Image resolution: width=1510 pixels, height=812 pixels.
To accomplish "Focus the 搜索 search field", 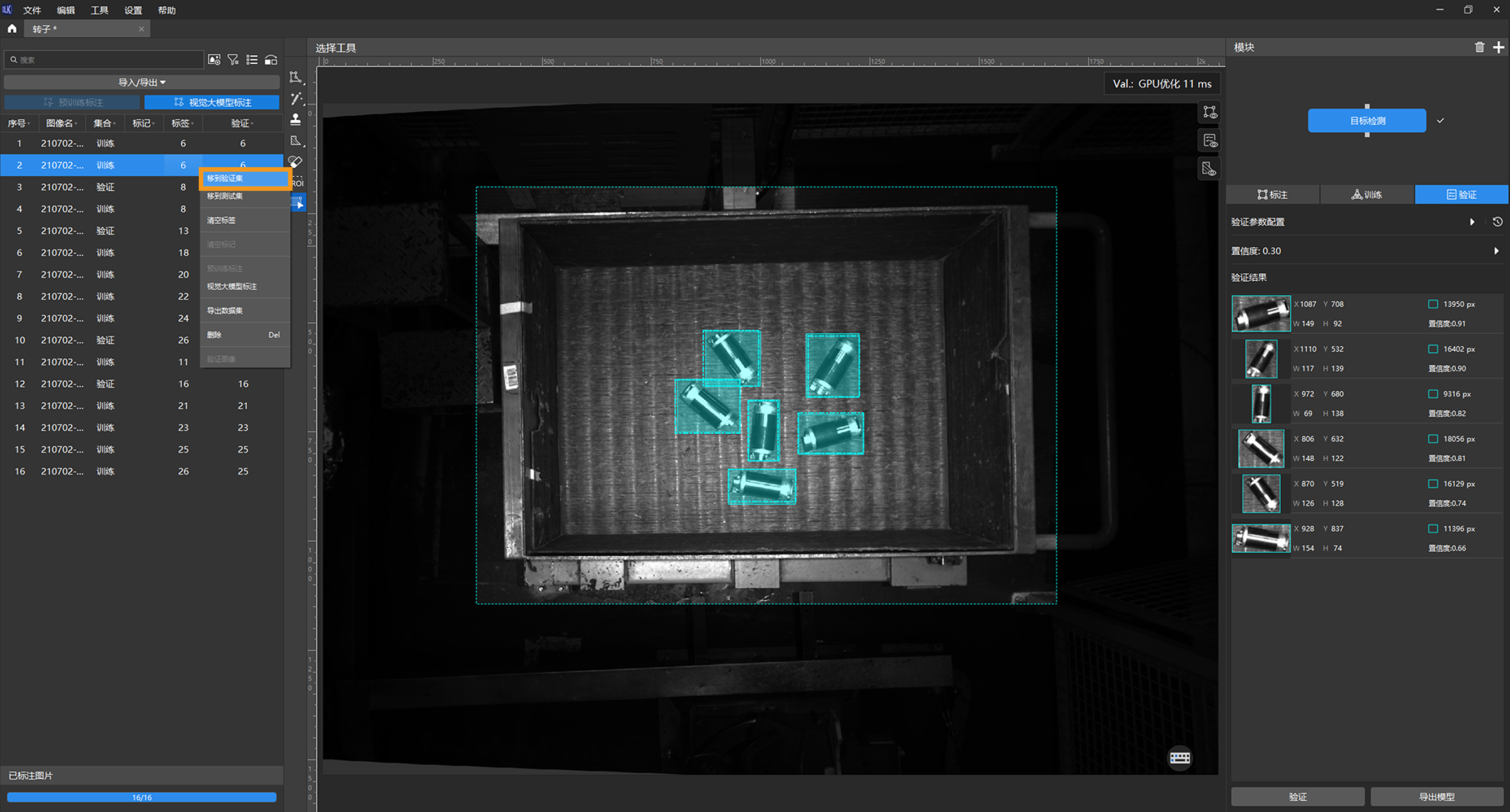I will [x=104, y=60].
